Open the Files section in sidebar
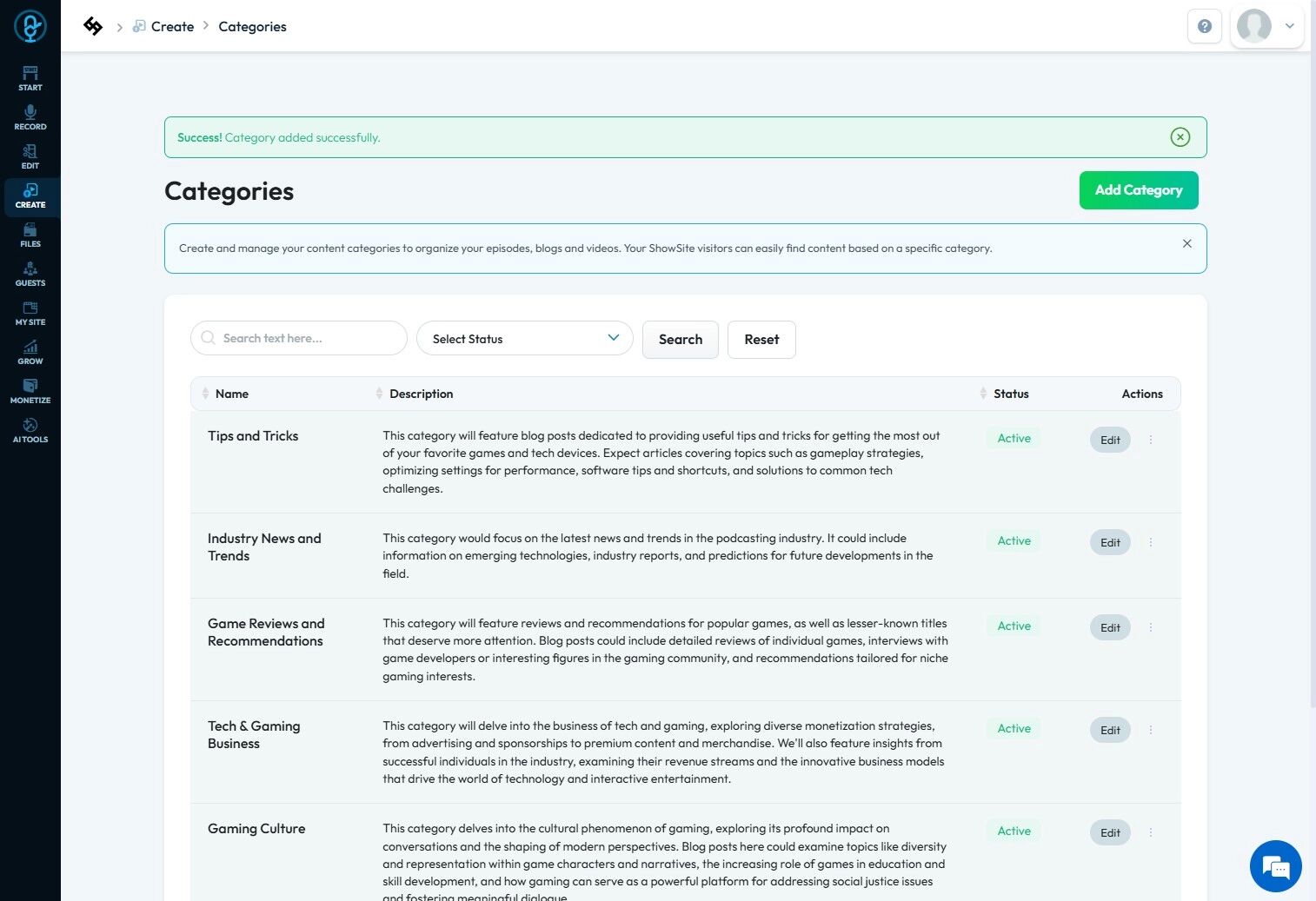Screen dimensions: 1316x901 (30, 235)
